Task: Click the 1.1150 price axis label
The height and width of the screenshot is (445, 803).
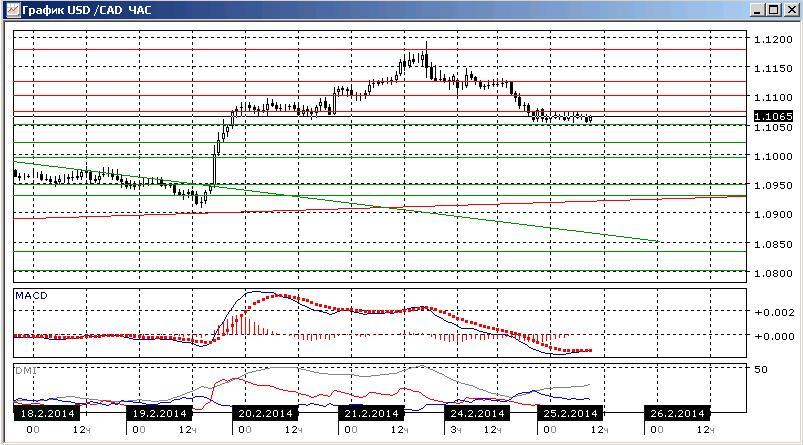Action: pyautogui.click(x=773, y=68)
